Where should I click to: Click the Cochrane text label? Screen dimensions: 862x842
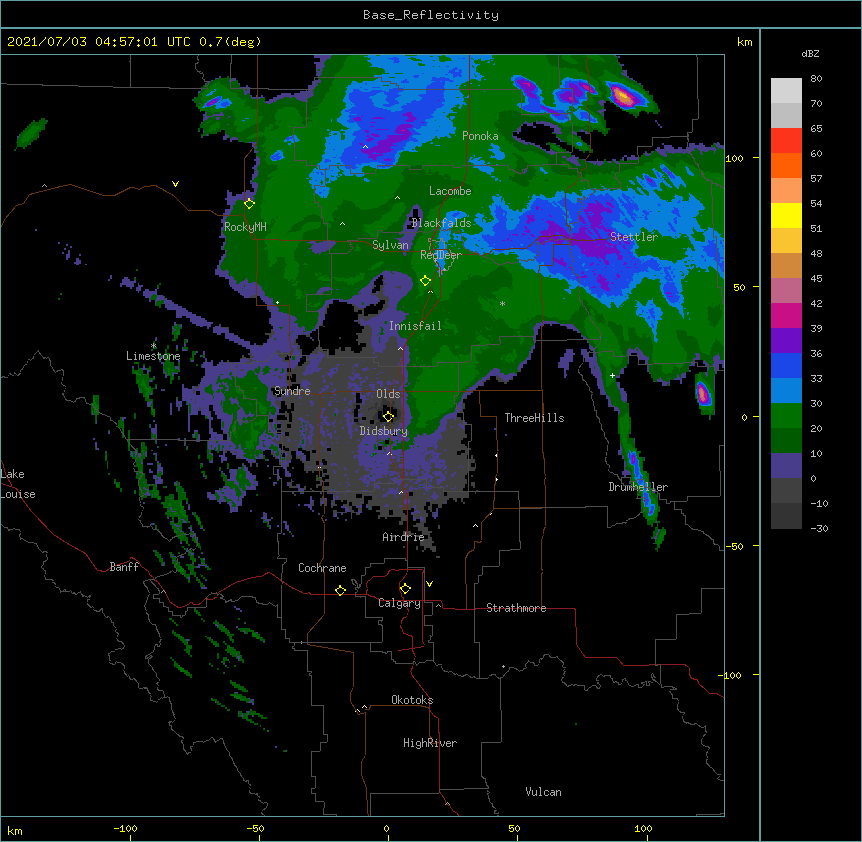click(322, 568)
